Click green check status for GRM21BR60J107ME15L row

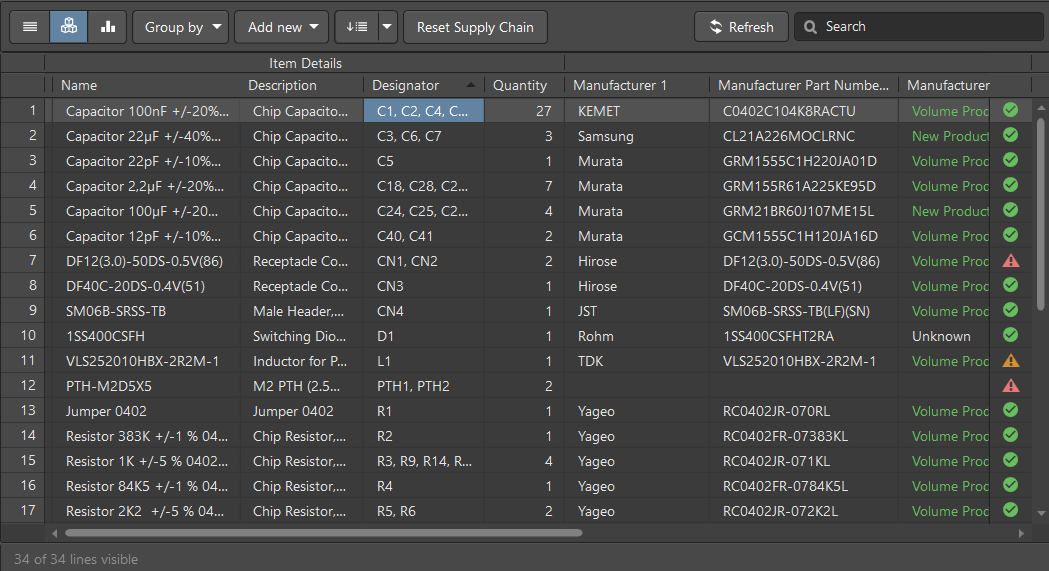[1010, 210]
